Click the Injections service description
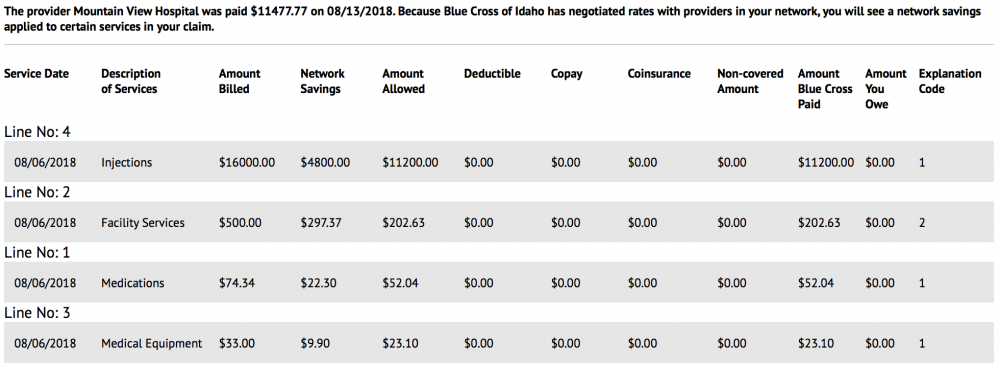This screenshot has width=1000, height=367. tap(126, 162)
